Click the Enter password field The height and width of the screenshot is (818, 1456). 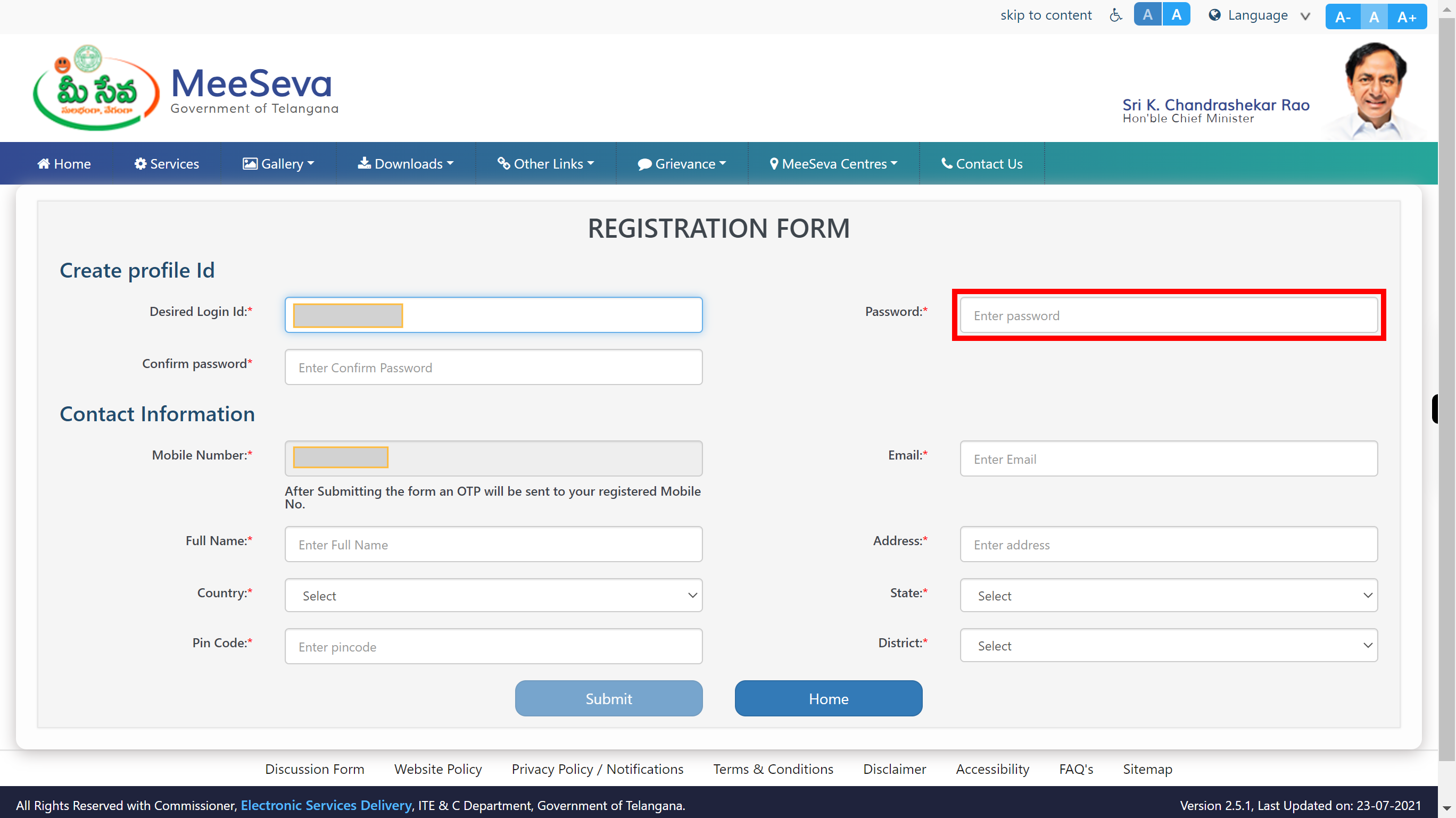coord(1168,315)
